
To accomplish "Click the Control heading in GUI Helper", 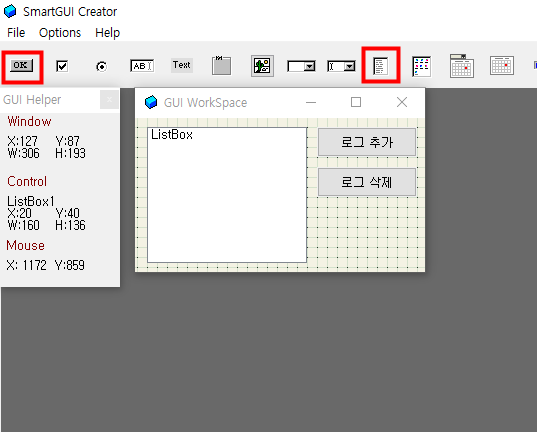I will (27, 182).
